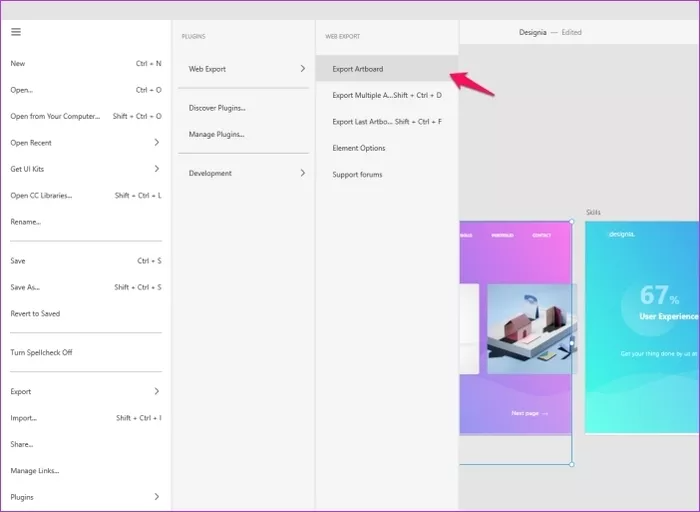Select Export Artboard from Web Export
This screenshot has width=700, height=512.
click(358, 69)
